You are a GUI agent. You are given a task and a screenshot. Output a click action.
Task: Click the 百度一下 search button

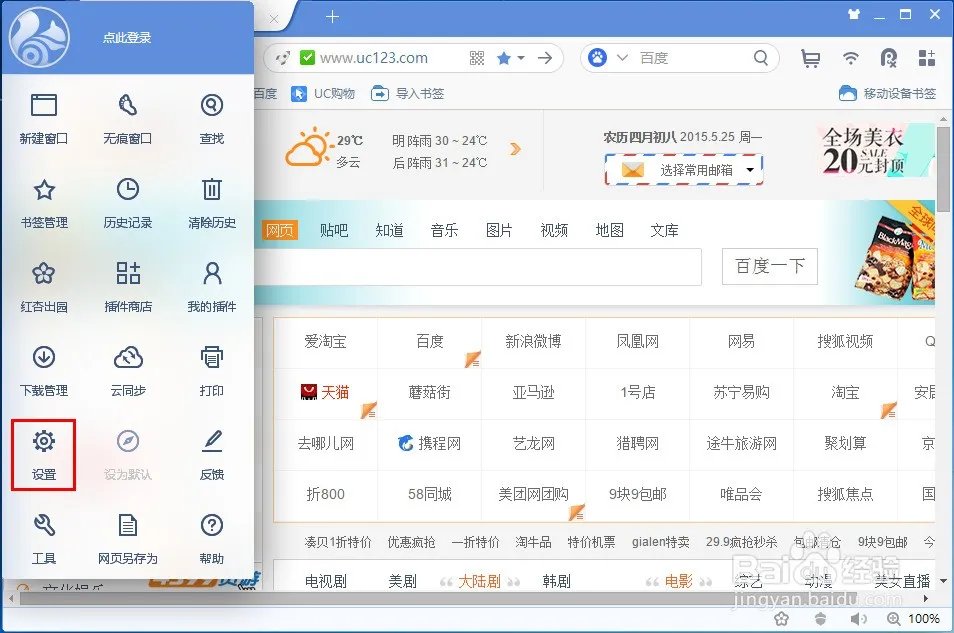pyautogui.click(x=769, y=266)
